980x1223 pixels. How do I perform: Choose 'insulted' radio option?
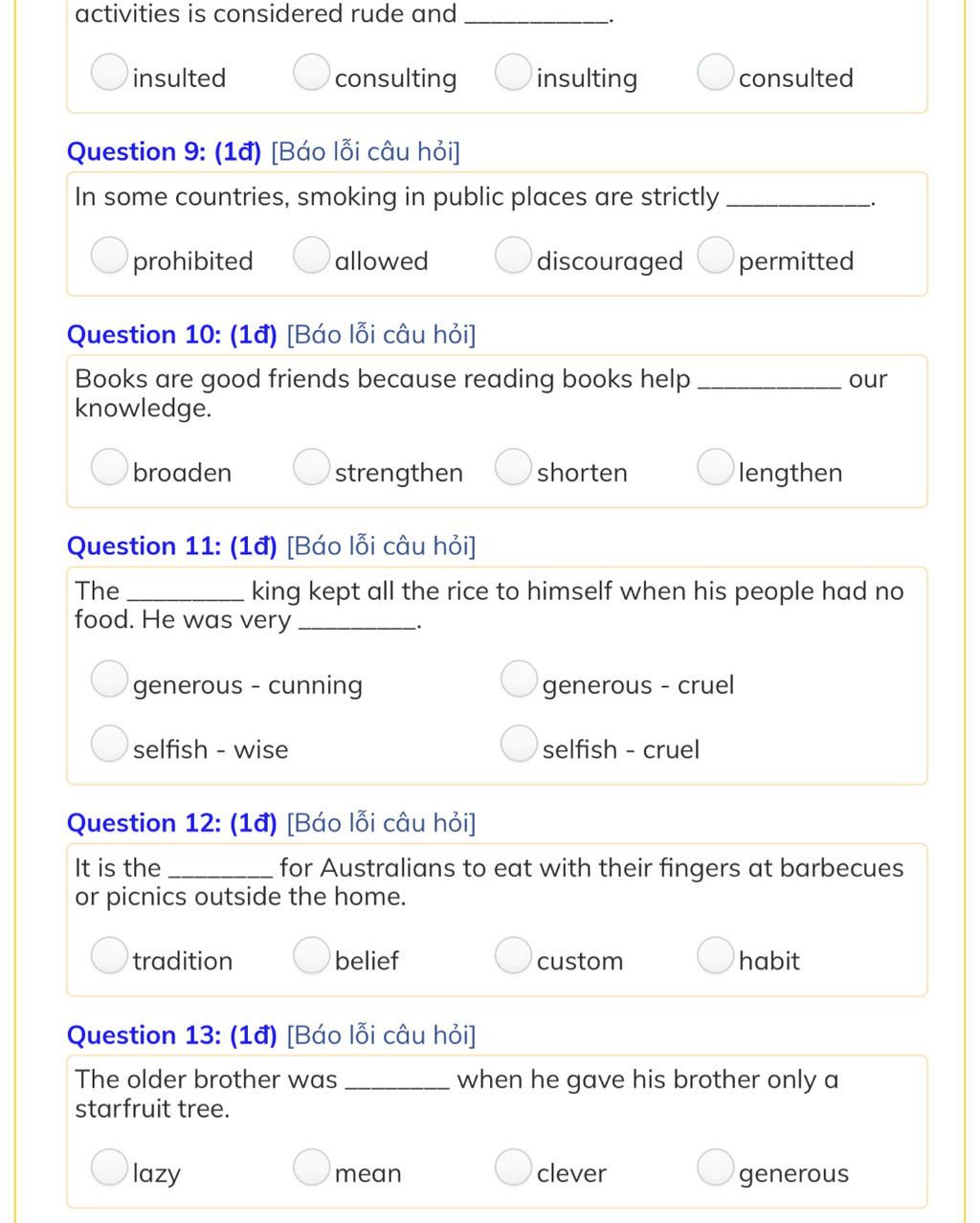(x=109, y=73)
